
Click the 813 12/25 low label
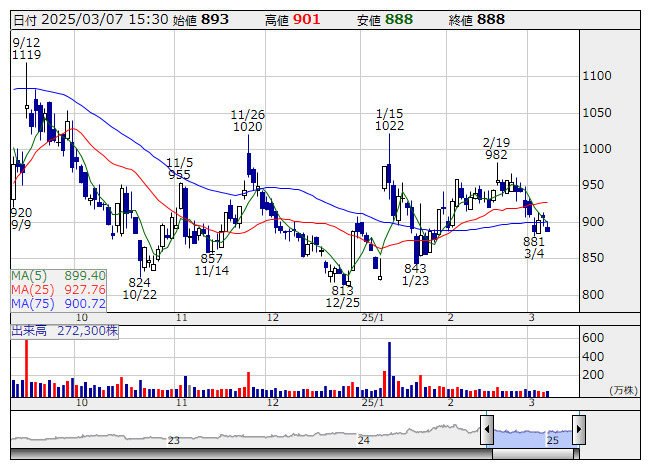(x=342, y=296)
